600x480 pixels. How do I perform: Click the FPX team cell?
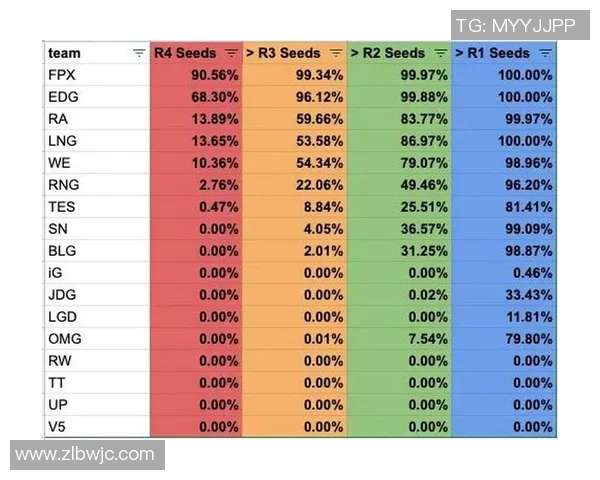[97, 75]
